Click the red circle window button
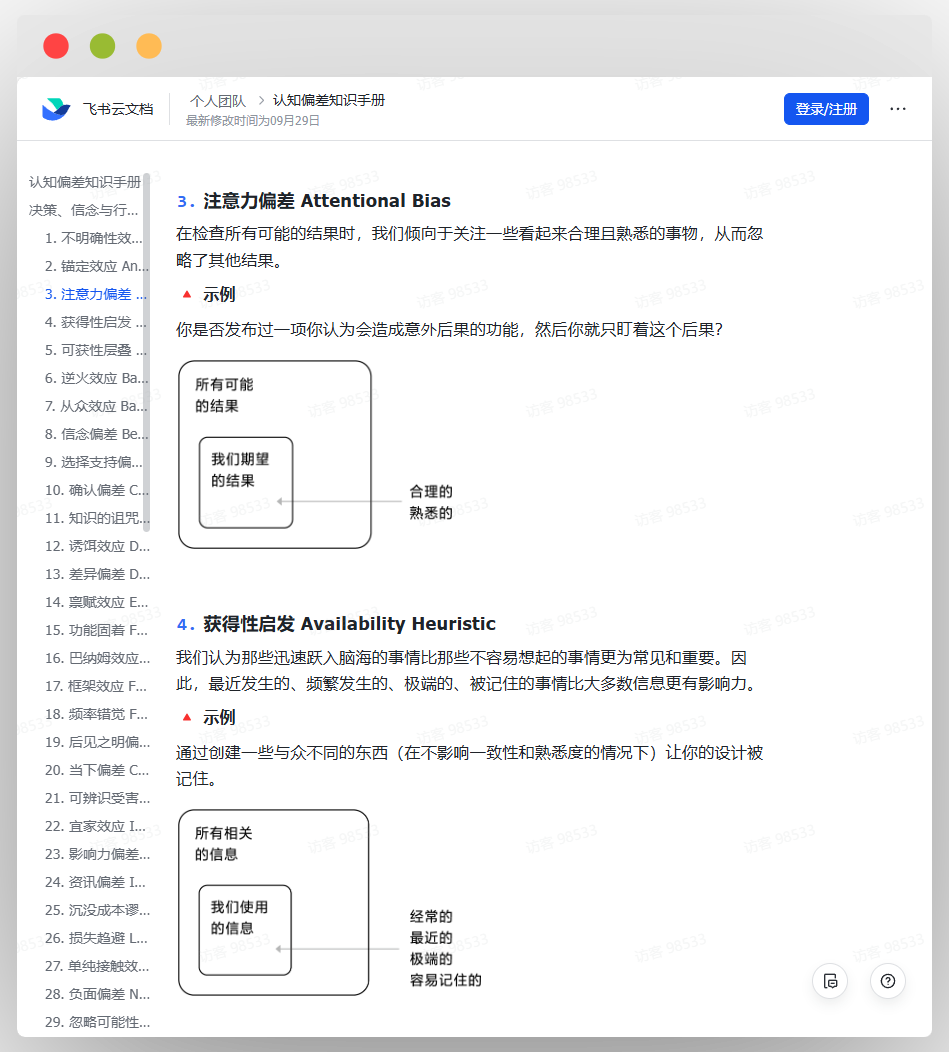This screenshot has height=1052, width=949. coord(56,46)
